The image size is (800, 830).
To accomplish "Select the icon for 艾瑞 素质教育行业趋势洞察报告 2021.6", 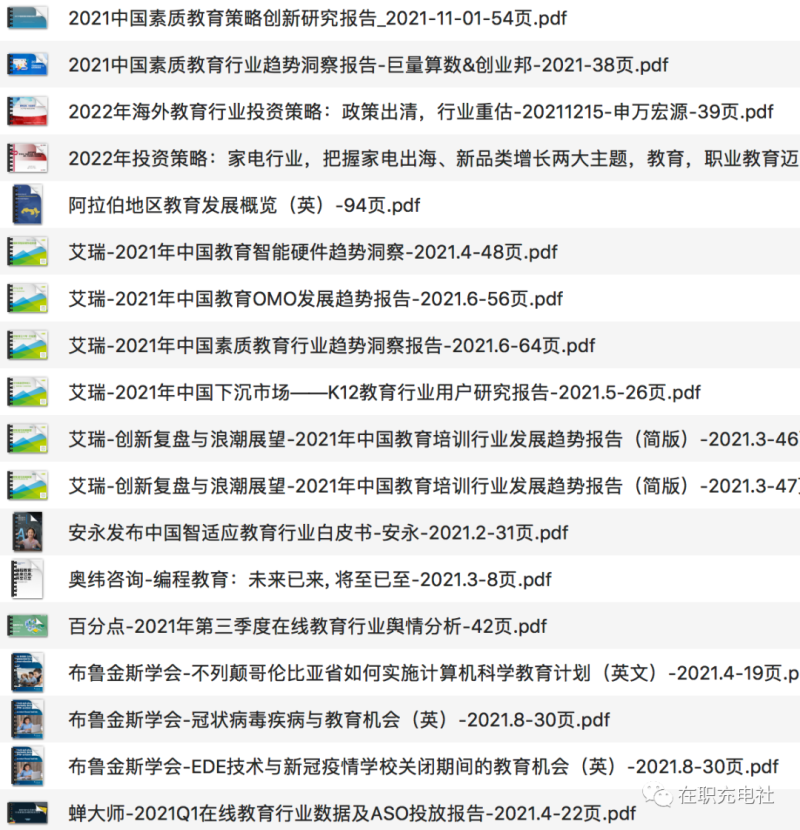I will (x=27, y=345).
